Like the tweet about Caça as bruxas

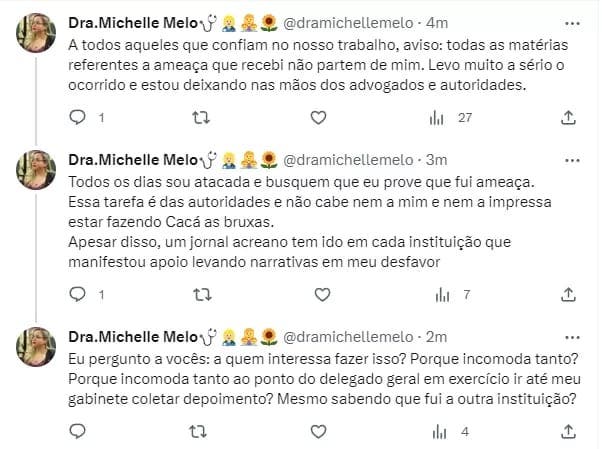pyautogui.click(x=318, y=294)
